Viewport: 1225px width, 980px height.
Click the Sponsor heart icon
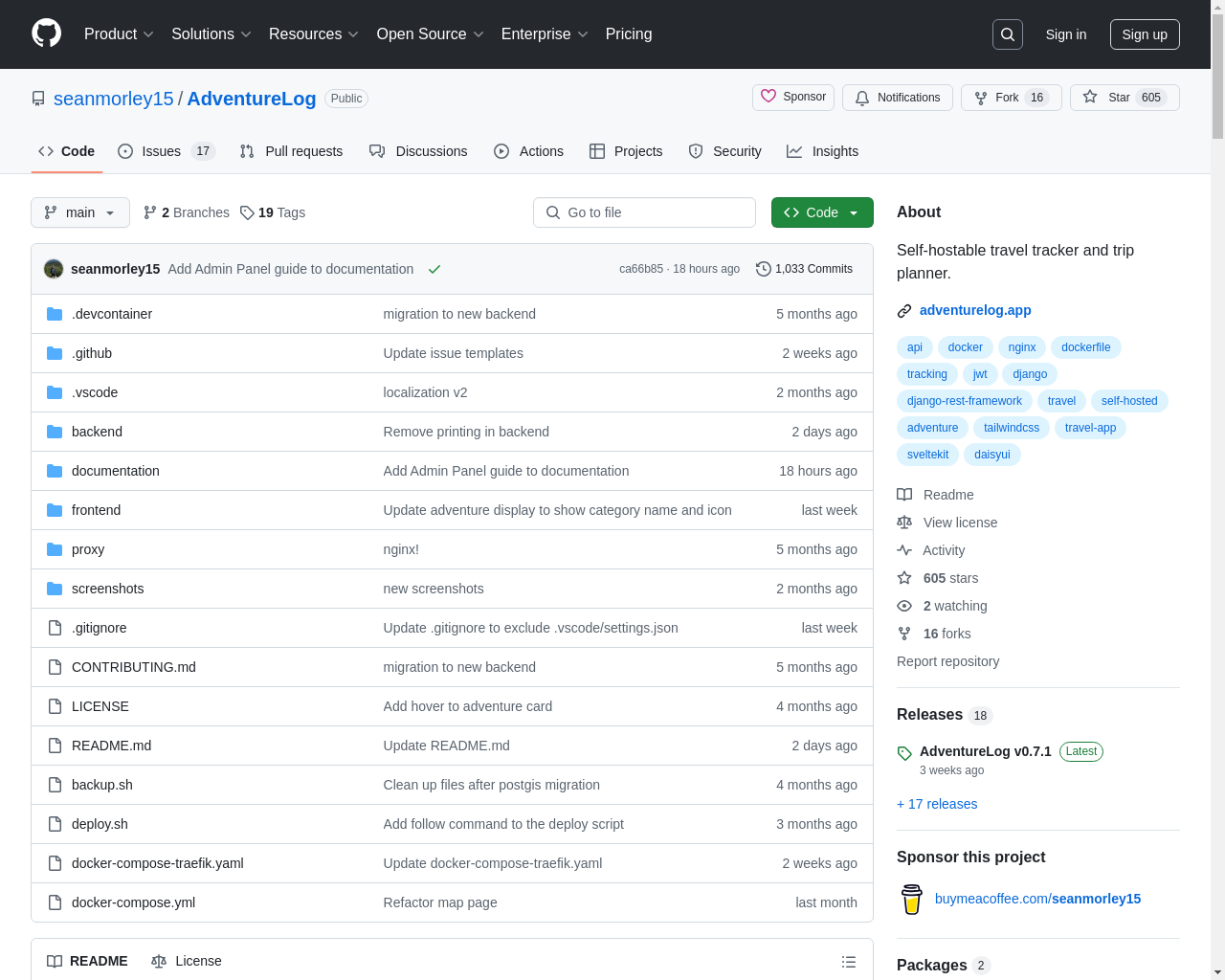click(768, 97)
